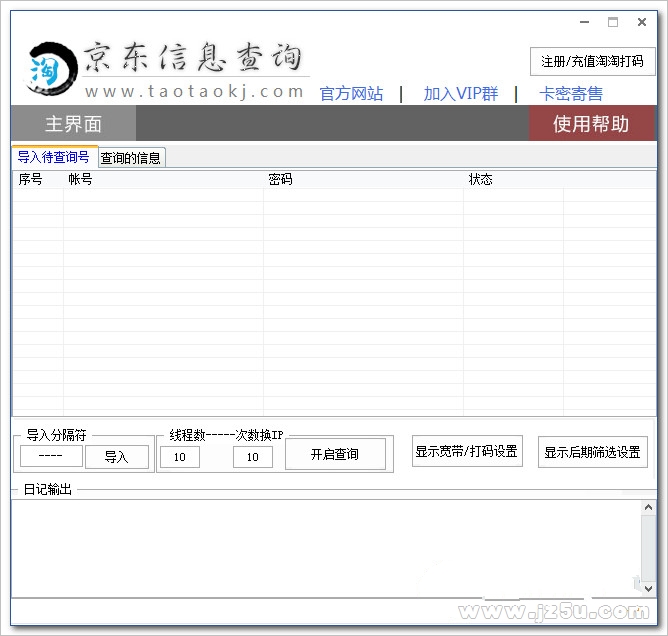The height and width of the screenshot is (636, 668).
Task: Select the 导入待查询号 tab
Action: [x=54, y=157]
